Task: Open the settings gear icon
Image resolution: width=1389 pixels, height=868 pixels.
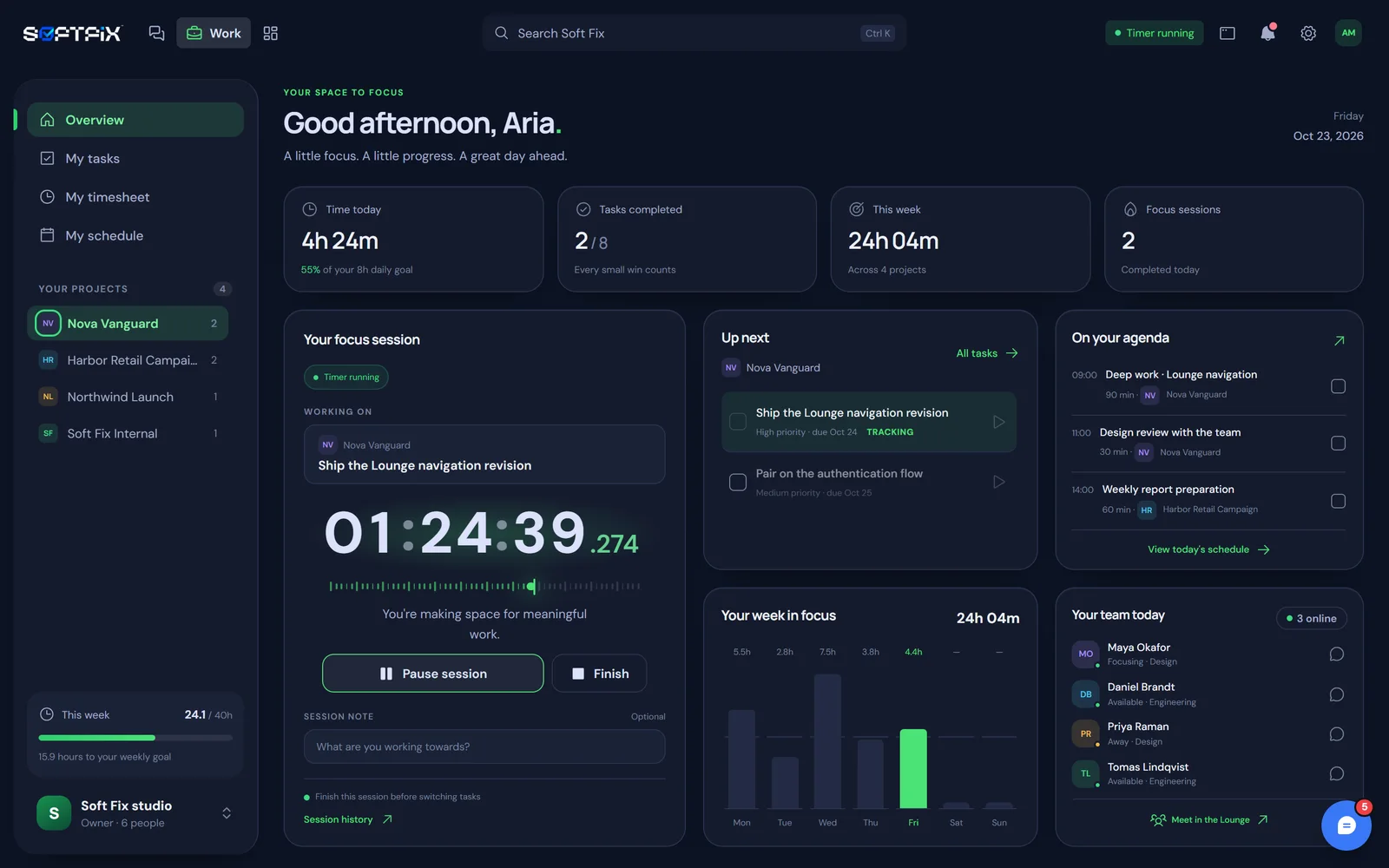Action: click(x=1308, y=33)
